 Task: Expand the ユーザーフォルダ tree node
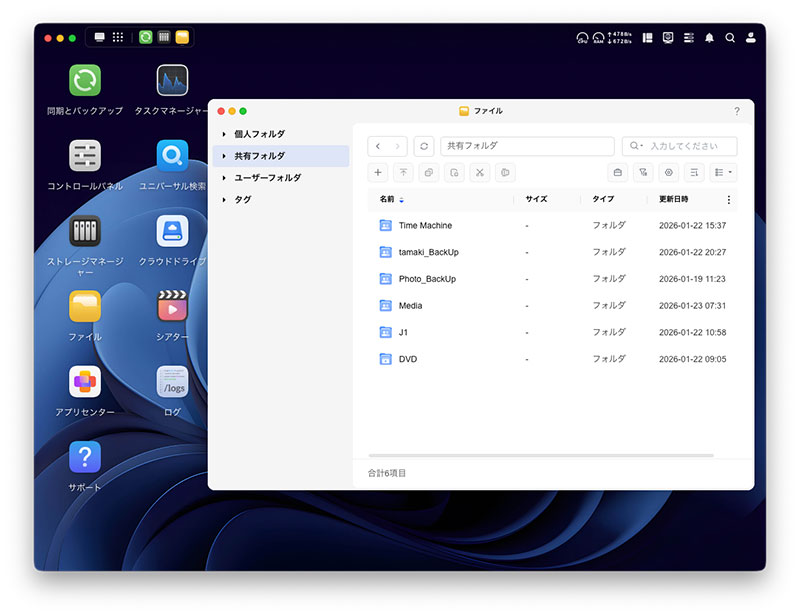[224, 178]
